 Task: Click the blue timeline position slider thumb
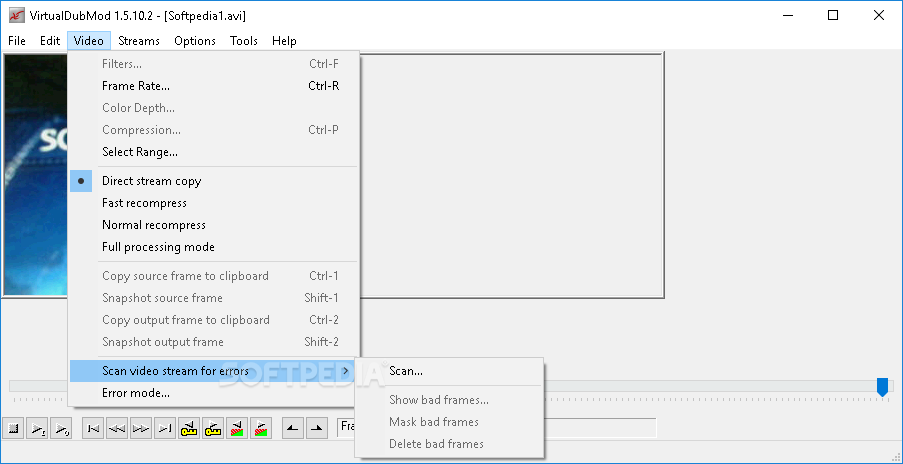point(882,386)
